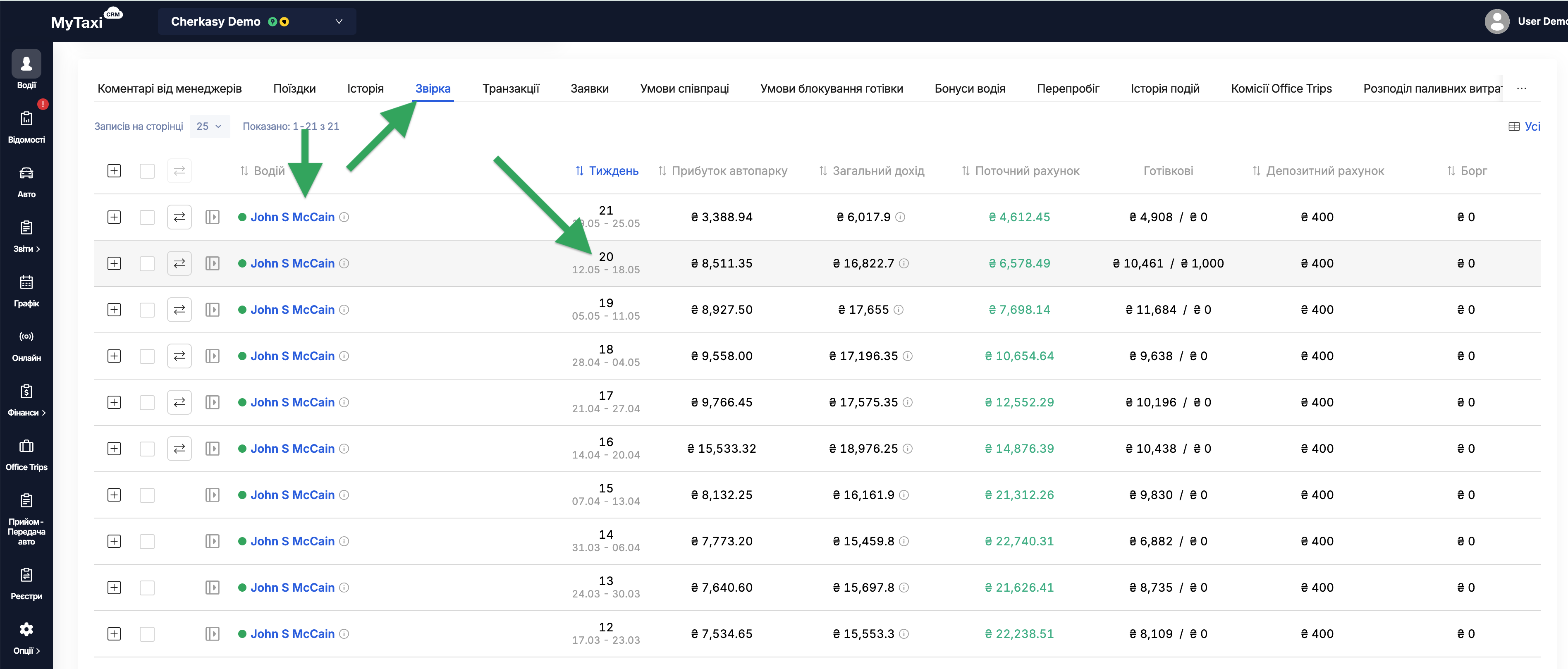Toggle the select-all checkbox in header
Screen dimensions: 1568x669
point(147,171)
